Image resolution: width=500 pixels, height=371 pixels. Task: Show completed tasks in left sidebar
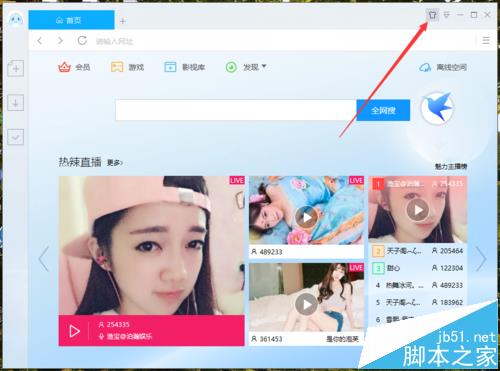pos(16,137)
